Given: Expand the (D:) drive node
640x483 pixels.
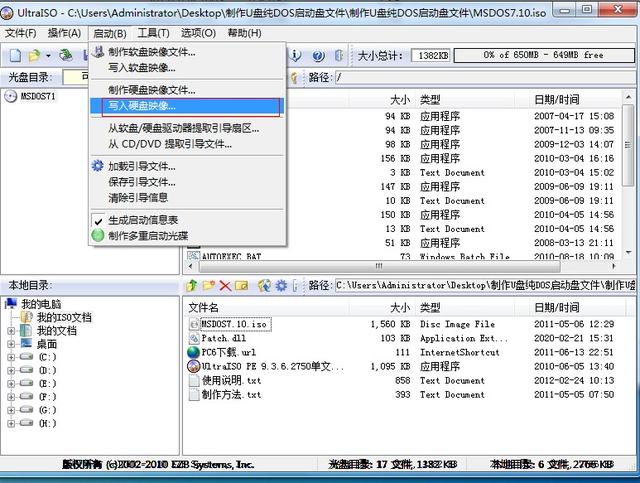Looking at the screenshot, I should 11,371.
